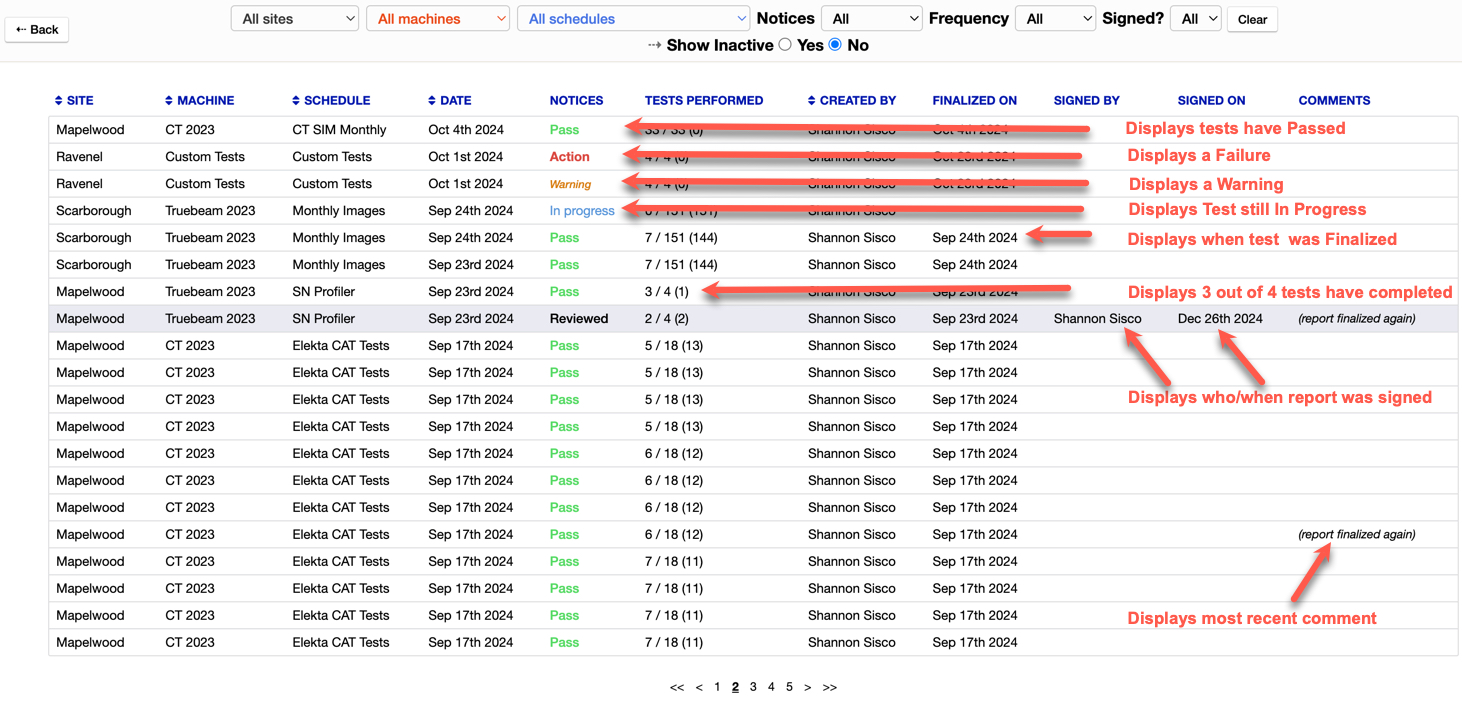Screen dimensions: 1462x701
Task: Sort table by Machine column icon
Action: tap(169, 101)
